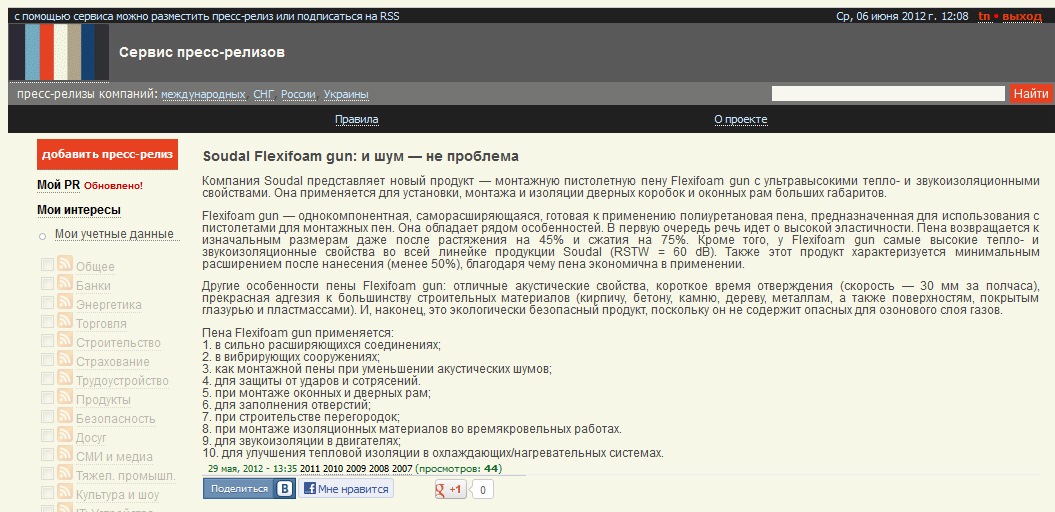
Task: Tick the Тяжел. промышл. checkbox
Action: point(47,474)
